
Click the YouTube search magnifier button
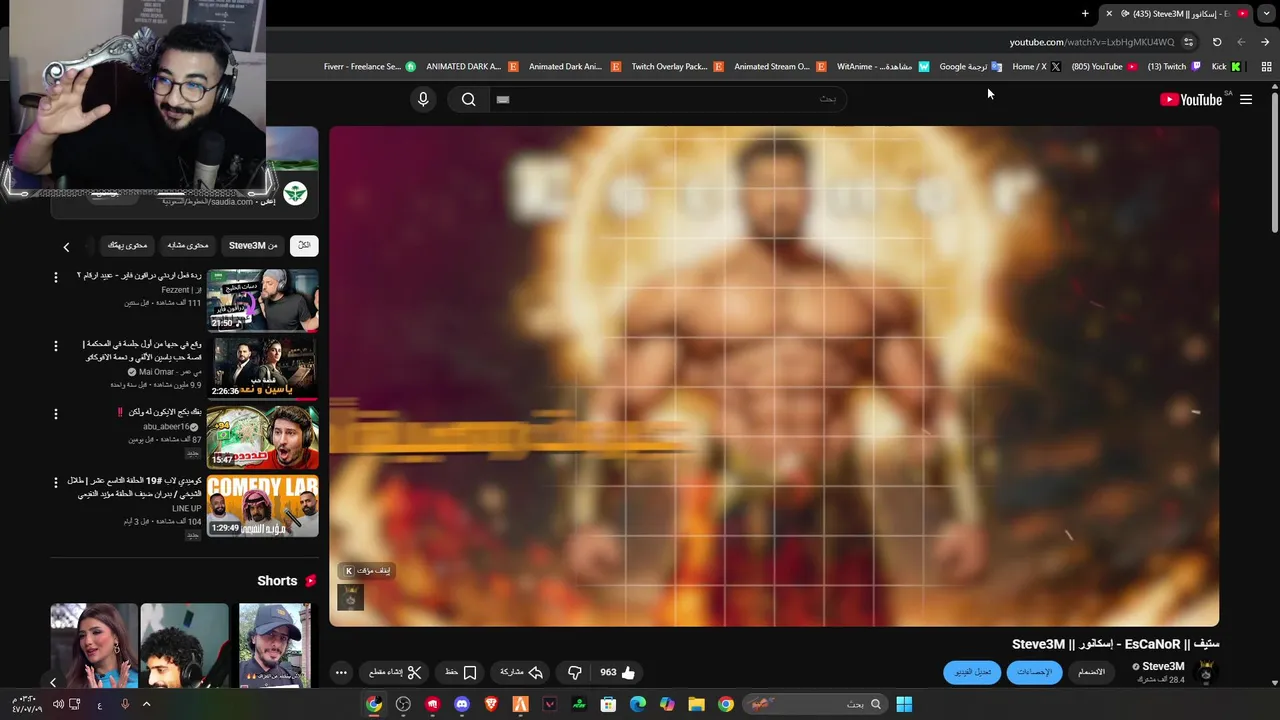pyautogui.click(x=468, y=99)
